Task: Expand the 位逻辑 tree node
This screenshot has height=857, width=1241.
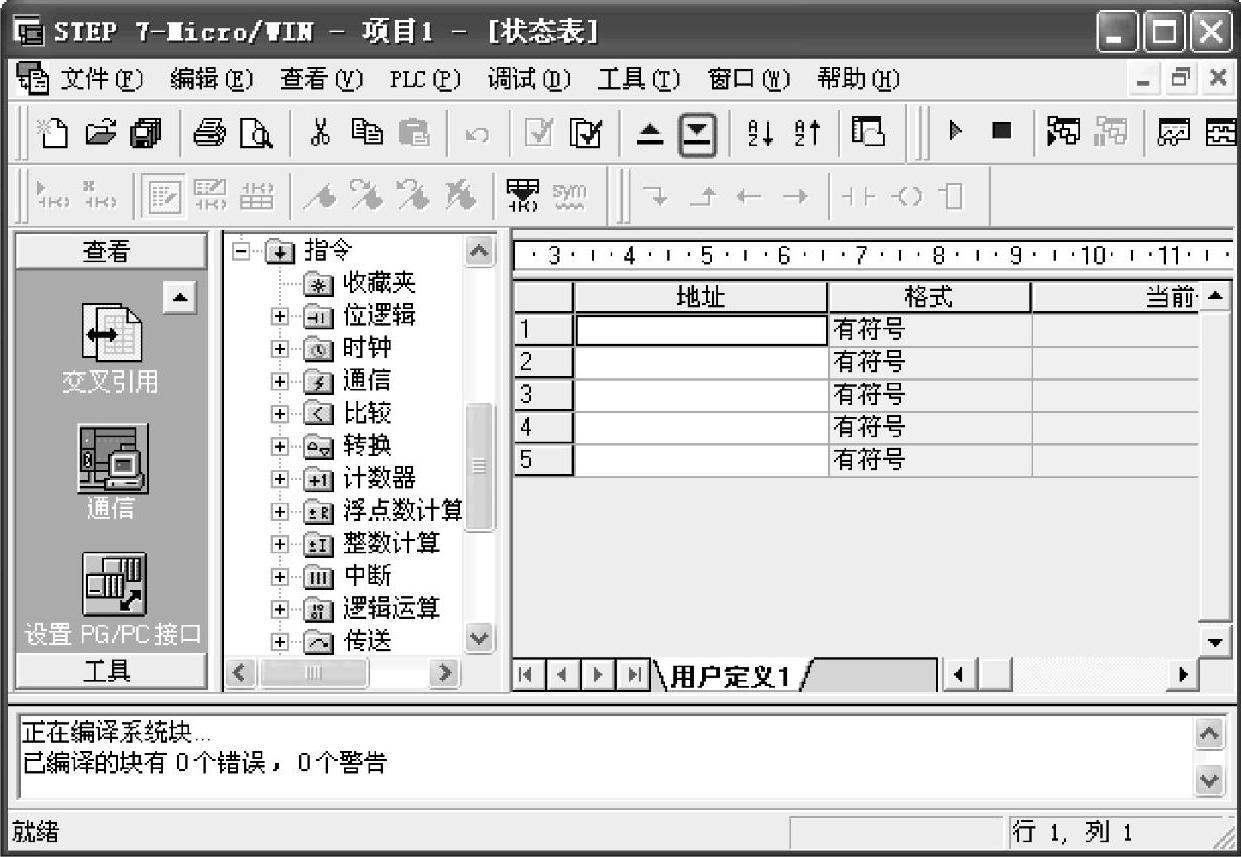Action: (280, 317)
